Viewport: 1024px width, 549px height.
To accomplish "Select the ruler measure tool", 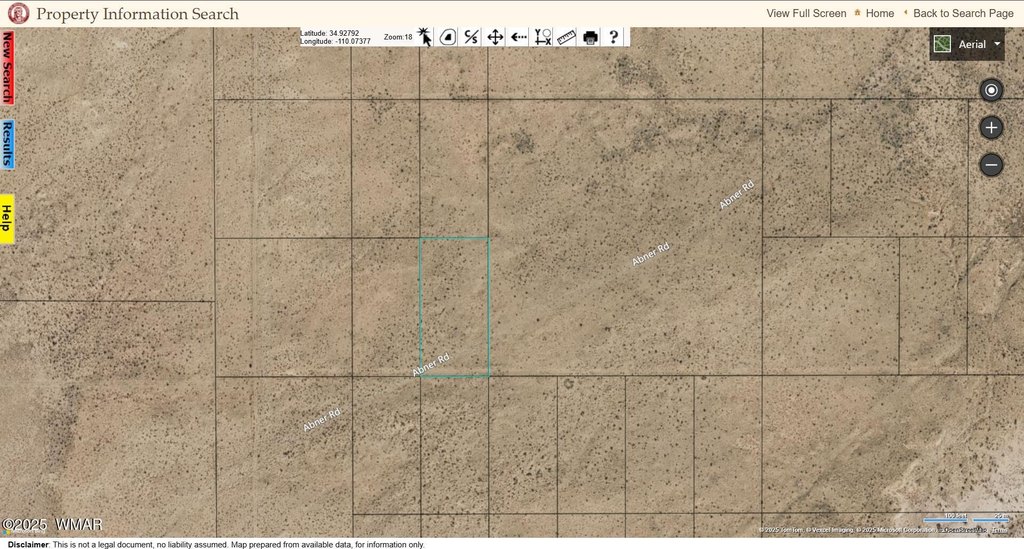I will [567, 37].
